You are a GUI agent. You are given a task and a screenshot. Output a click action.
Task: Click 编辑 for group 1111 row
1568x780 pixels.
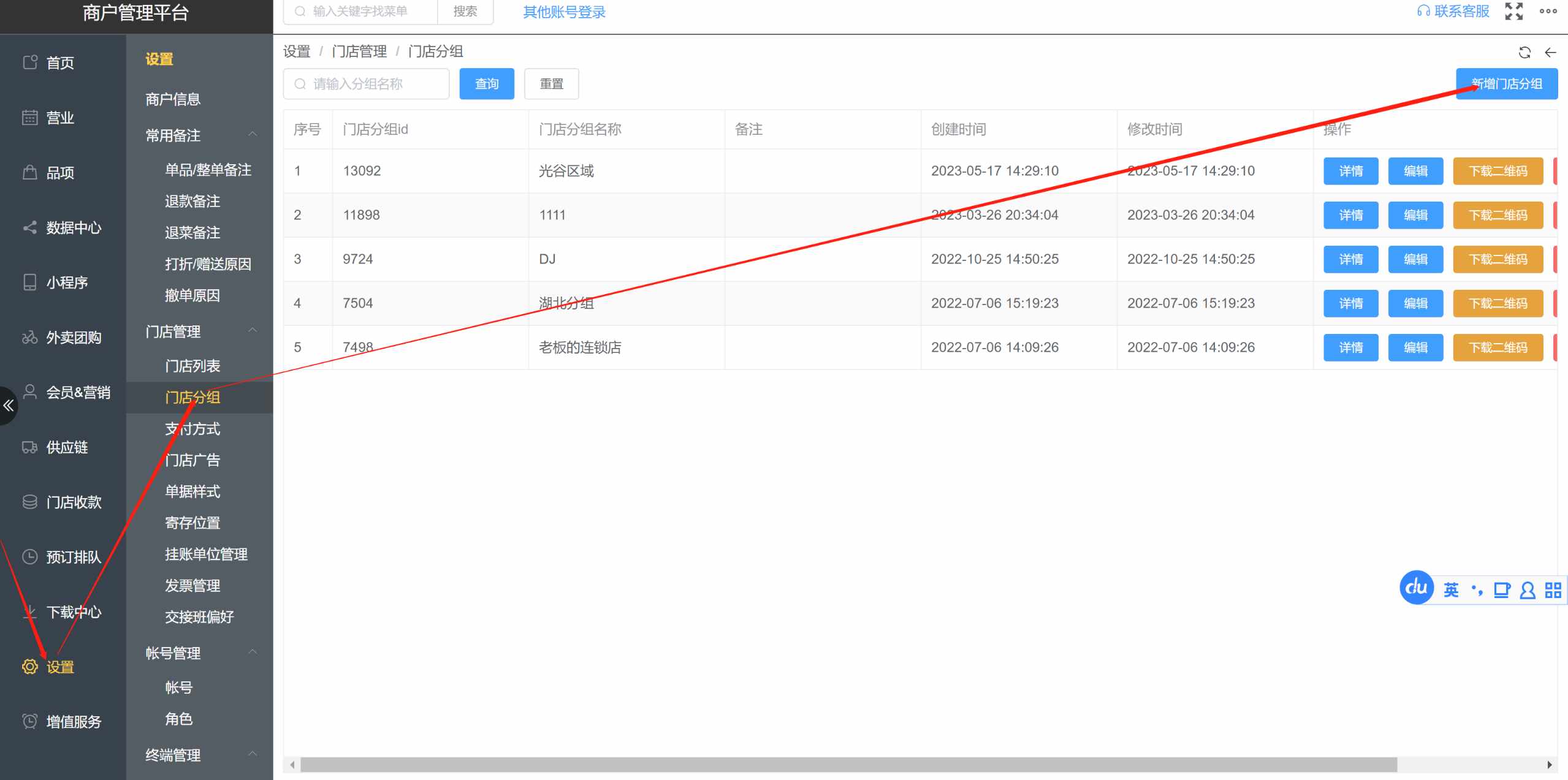1415,215
